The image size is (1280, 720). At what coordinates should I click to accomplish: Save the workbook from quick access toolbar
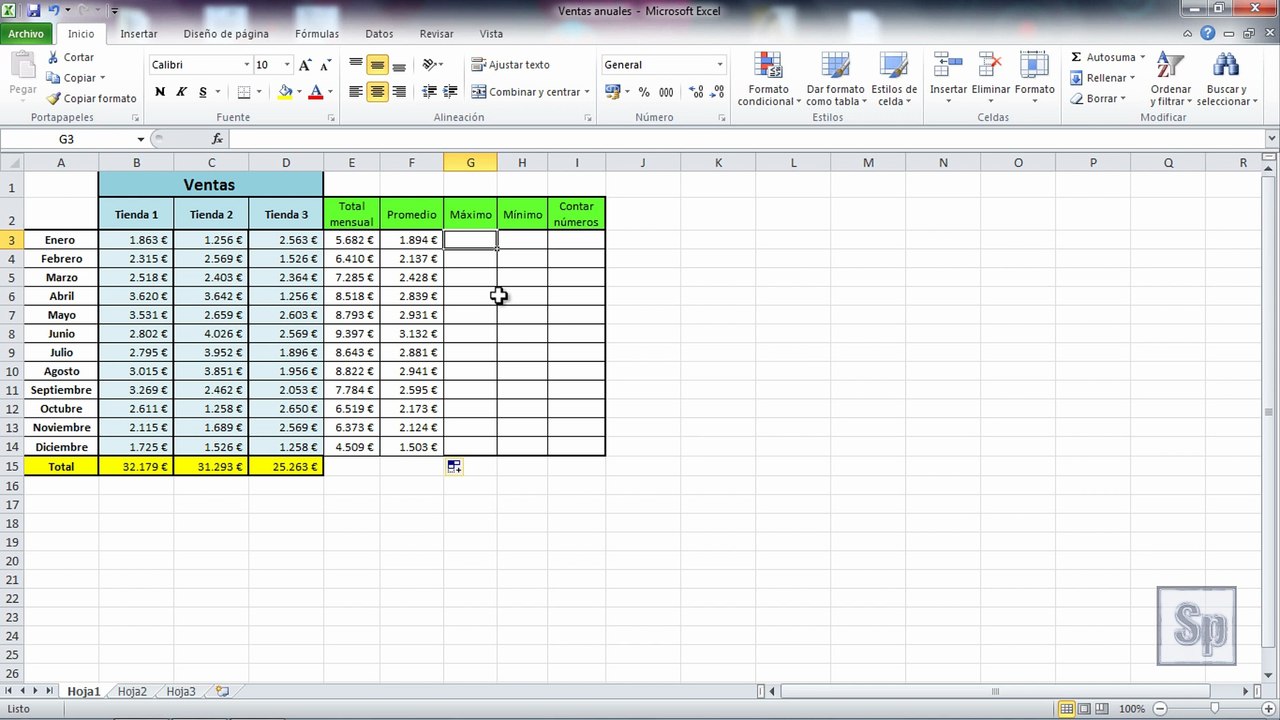point(33,11)
